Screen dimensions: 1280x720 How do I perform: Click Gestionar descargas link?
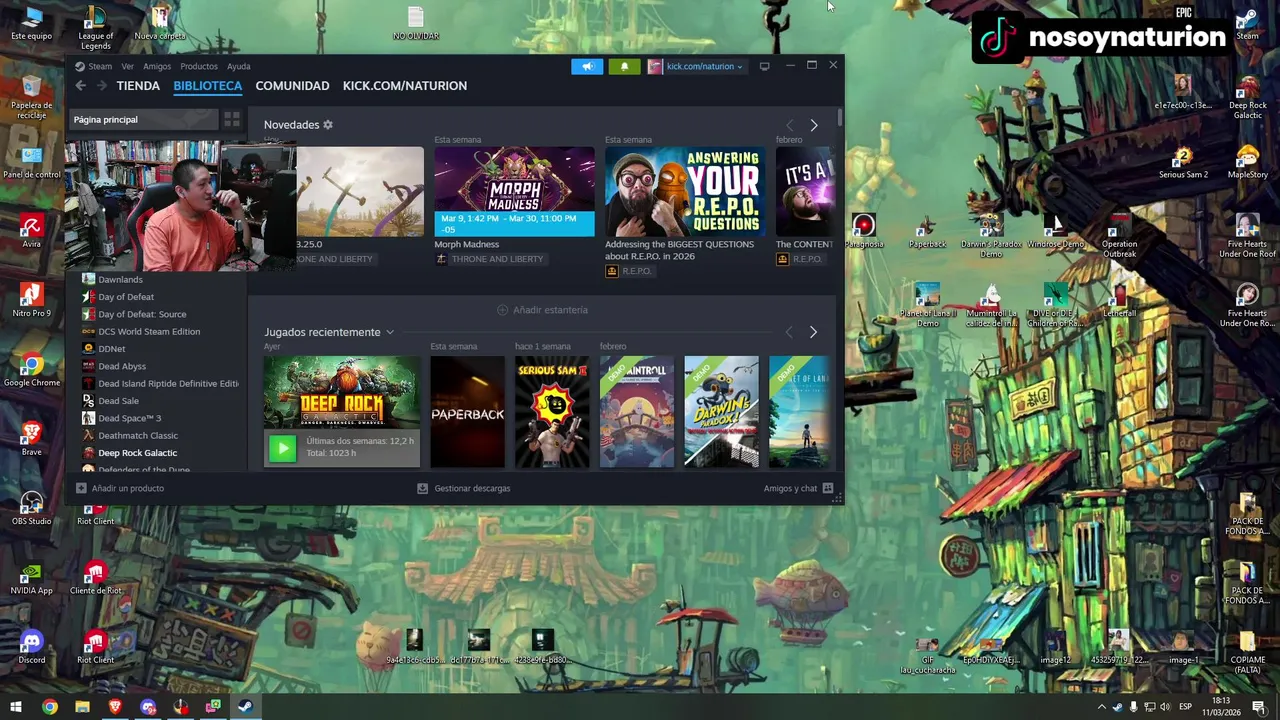(472, 488)
